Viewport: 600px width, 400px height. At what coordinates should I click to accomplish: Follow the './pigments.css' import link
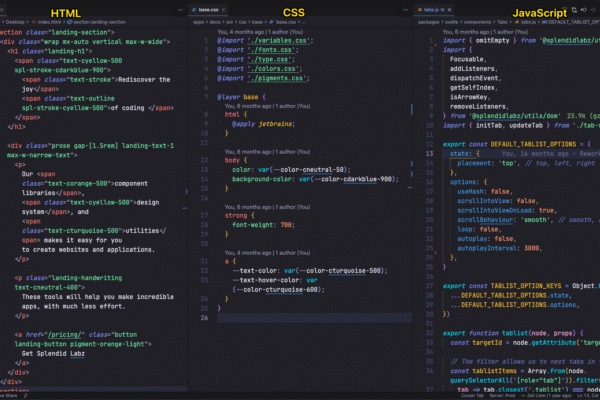278,78
